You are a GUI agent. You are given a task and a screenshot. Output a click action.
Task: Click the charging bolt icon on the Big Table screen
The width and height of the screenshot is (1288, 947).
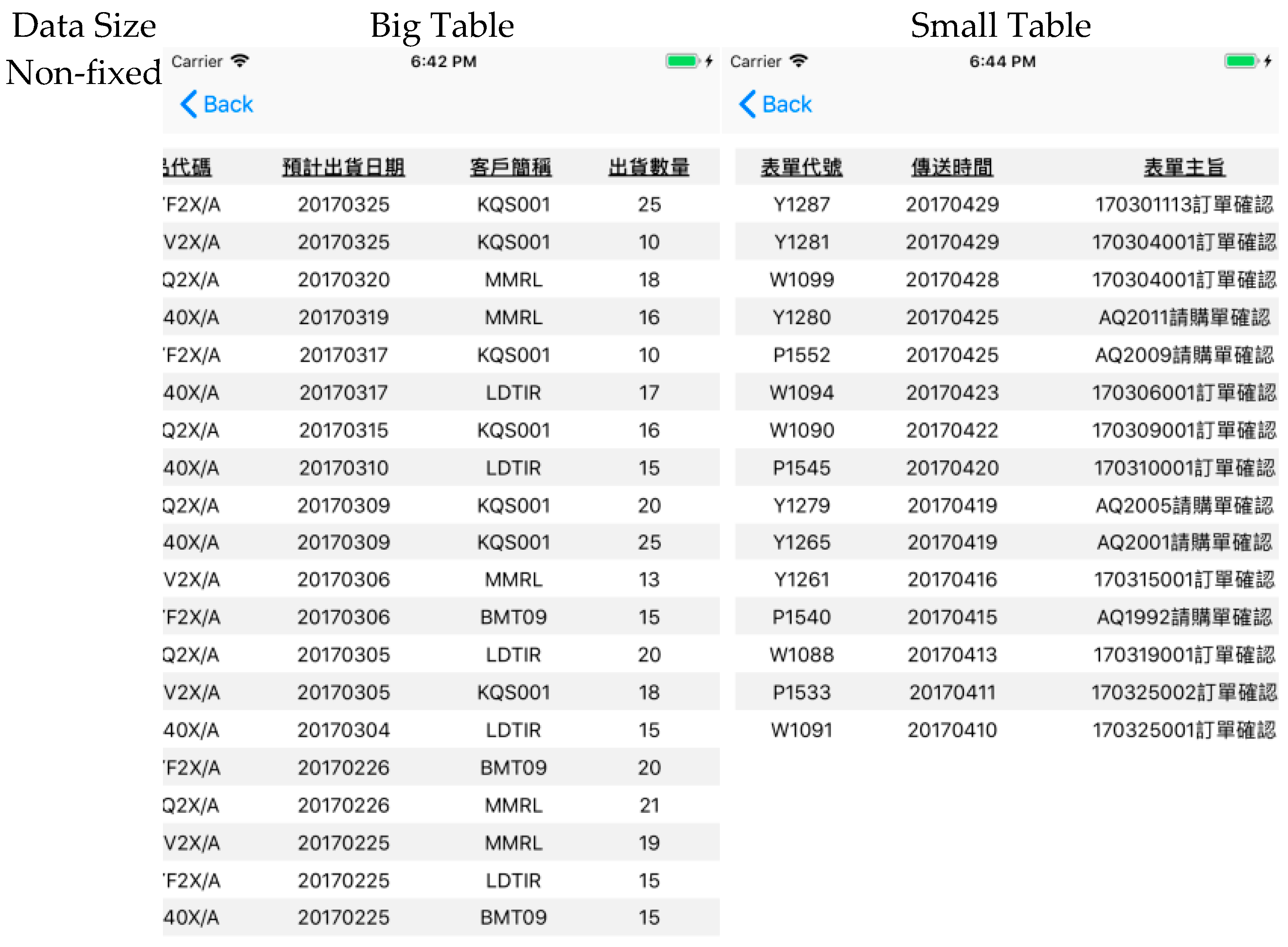(x=709, y=61)
